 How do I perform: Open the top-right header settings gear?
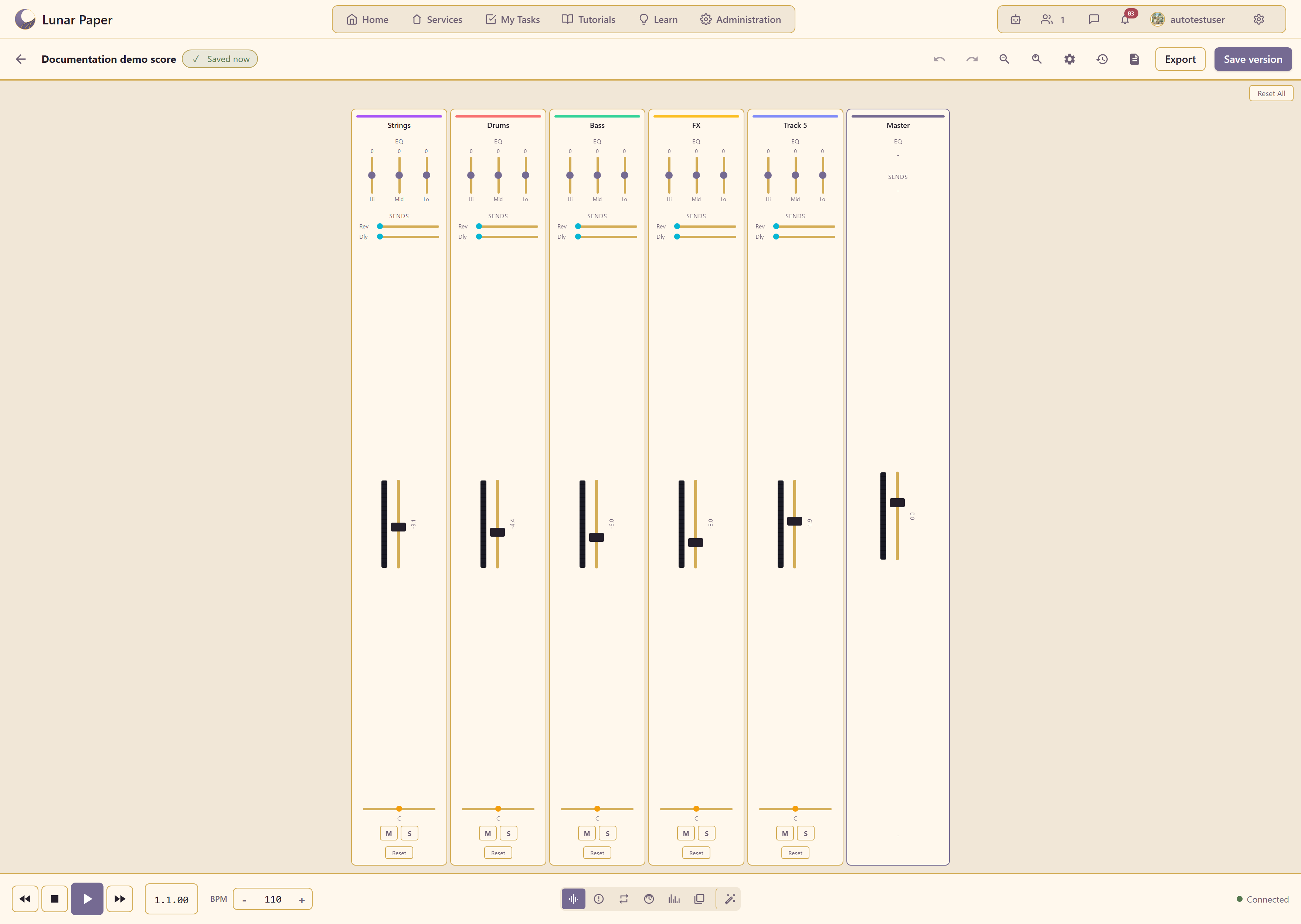[1259, 19]
